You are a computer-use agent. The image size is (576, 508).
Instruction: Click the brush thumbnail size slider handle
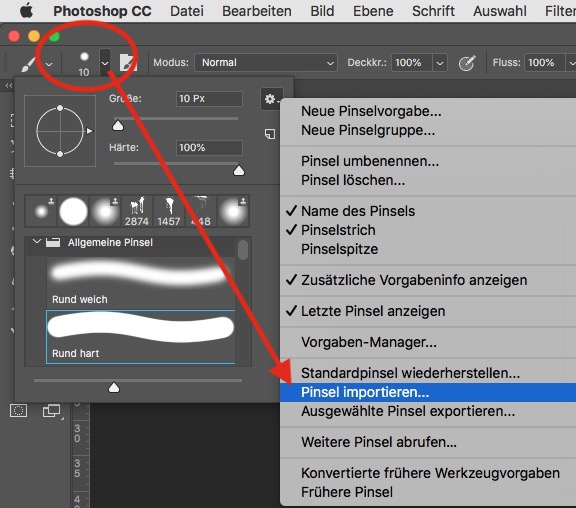point(114,388)
